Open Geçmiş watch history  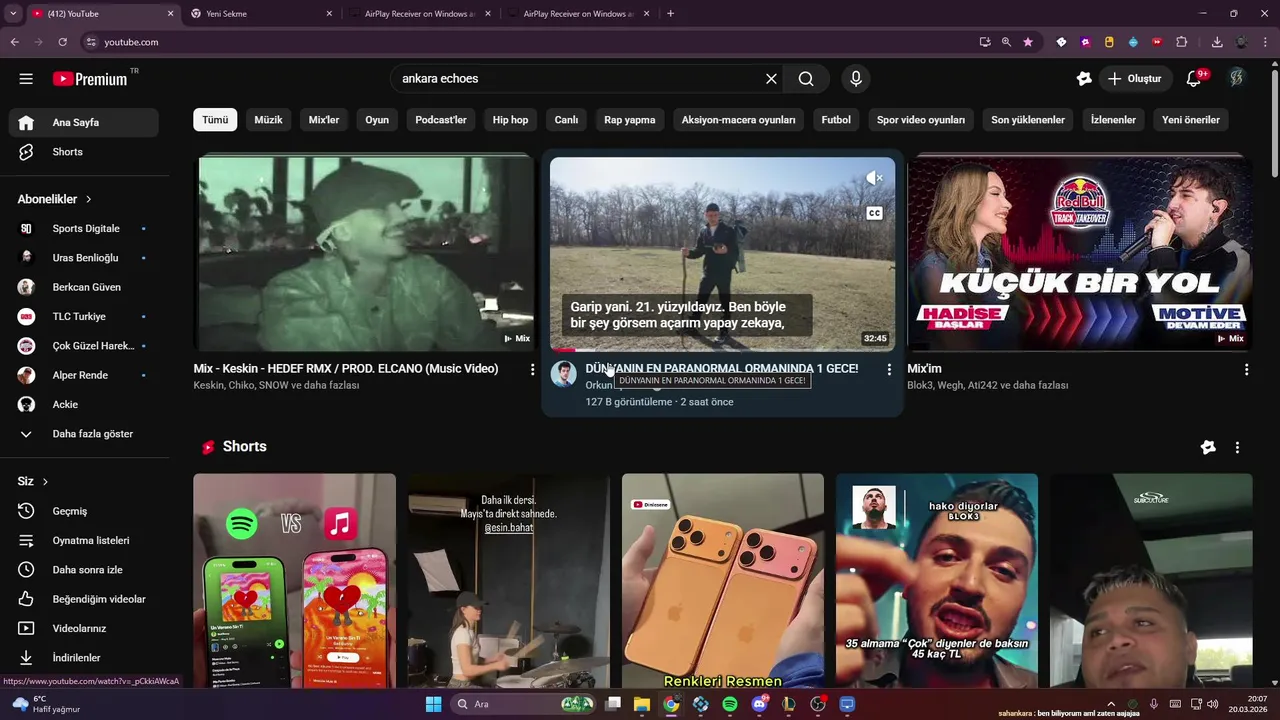[84, 511]
